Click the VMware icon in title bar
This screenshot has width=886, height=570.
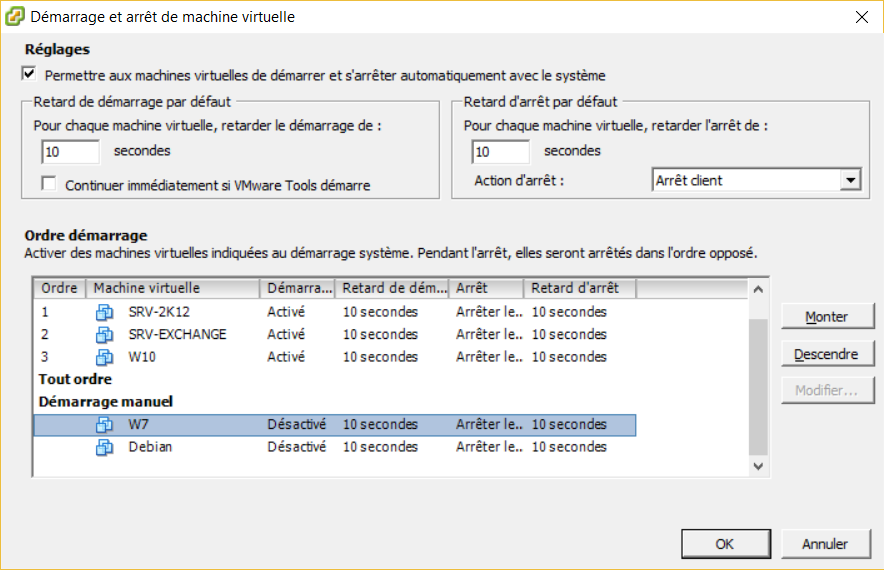[15, 16]
